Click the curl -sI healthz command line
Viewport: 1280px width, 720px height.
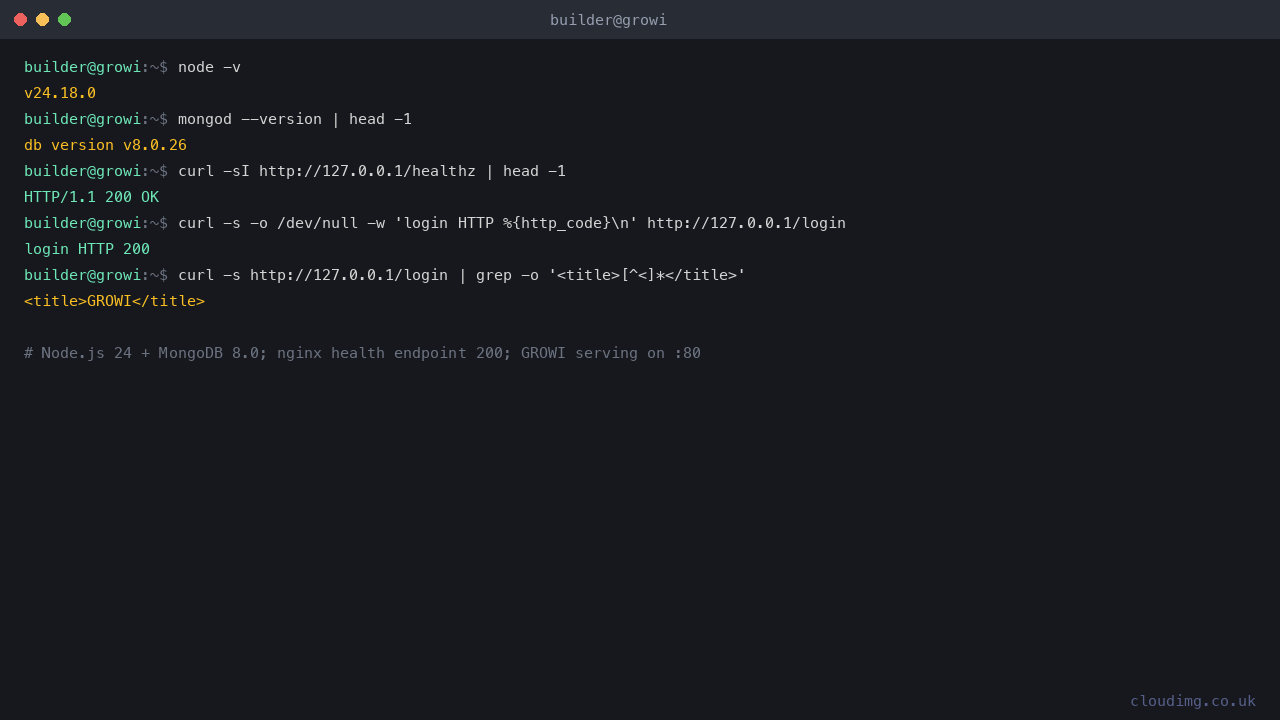point(372,171)
